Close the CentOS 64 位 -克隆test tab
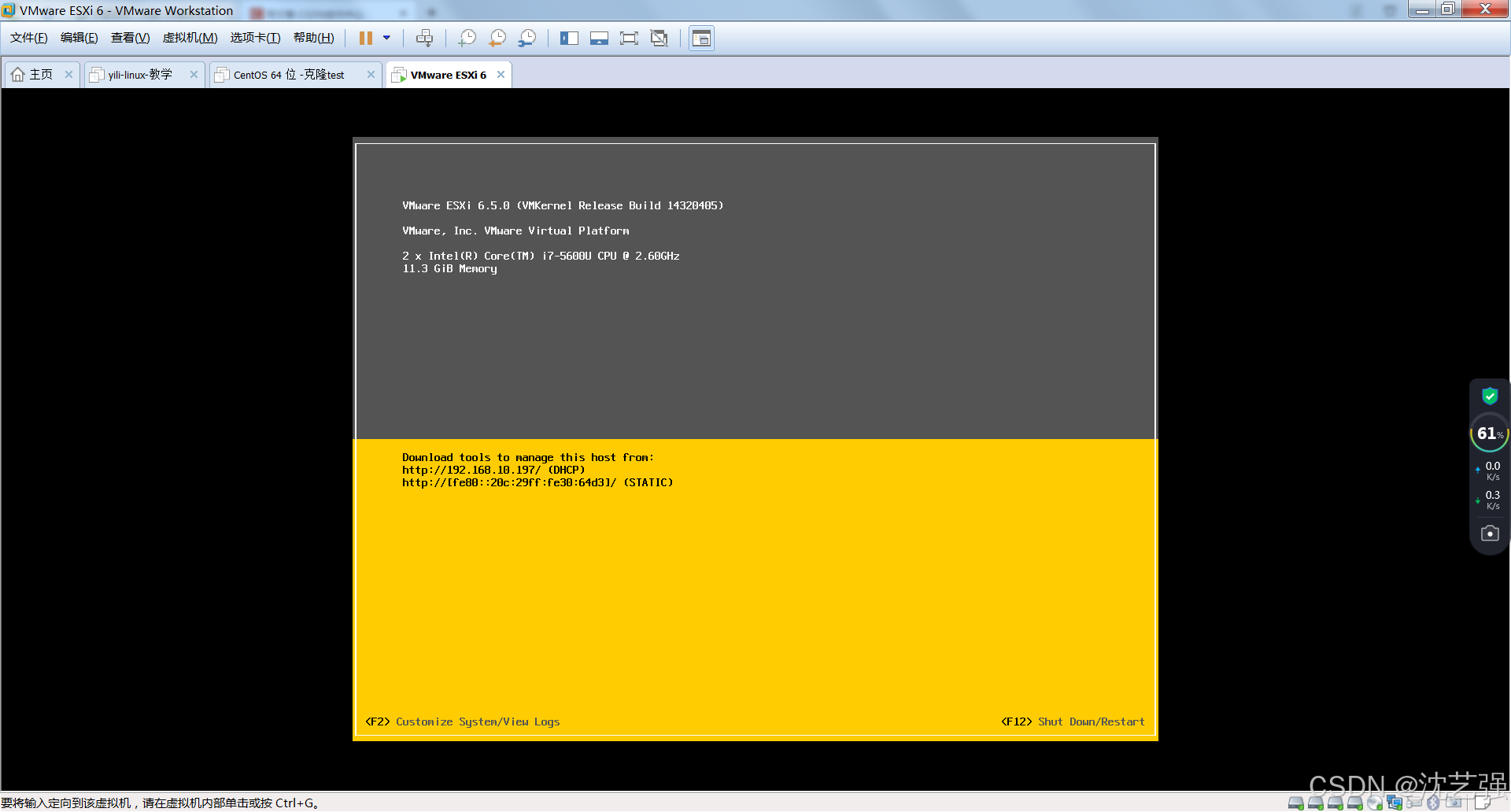The height and width of the screenshot is (812, 1511). (x=371, y=75)
